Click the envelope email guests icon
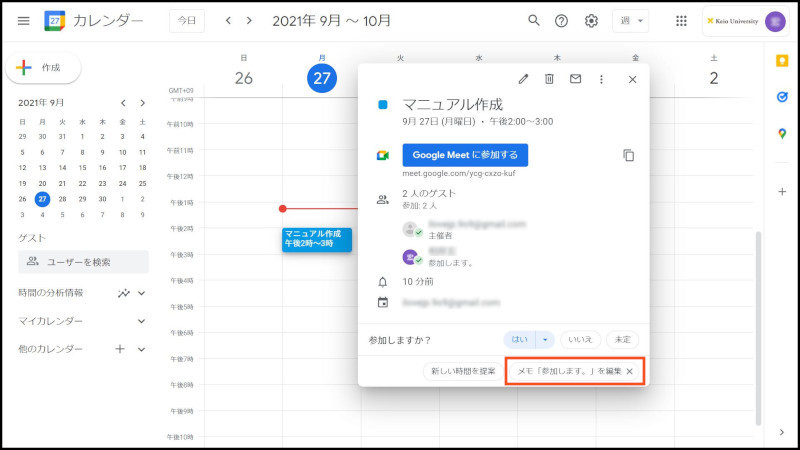The image size is (800, 450). (575, 79)
